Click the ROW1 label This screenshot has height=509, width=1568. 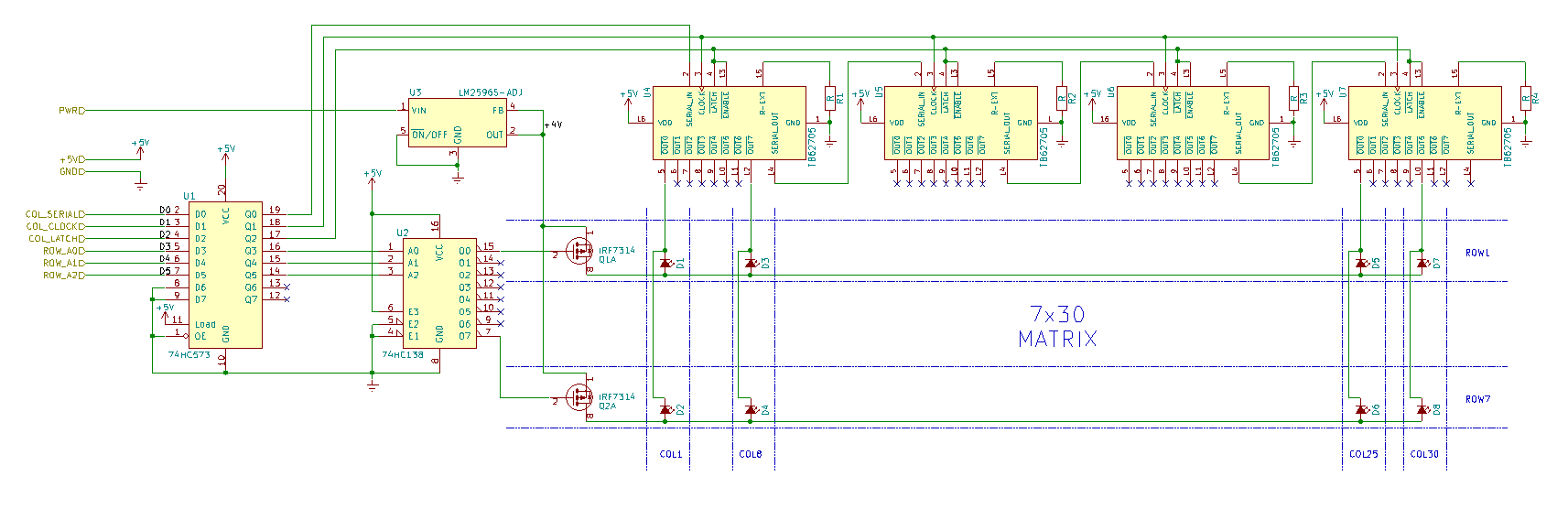tap(1477, 253)
